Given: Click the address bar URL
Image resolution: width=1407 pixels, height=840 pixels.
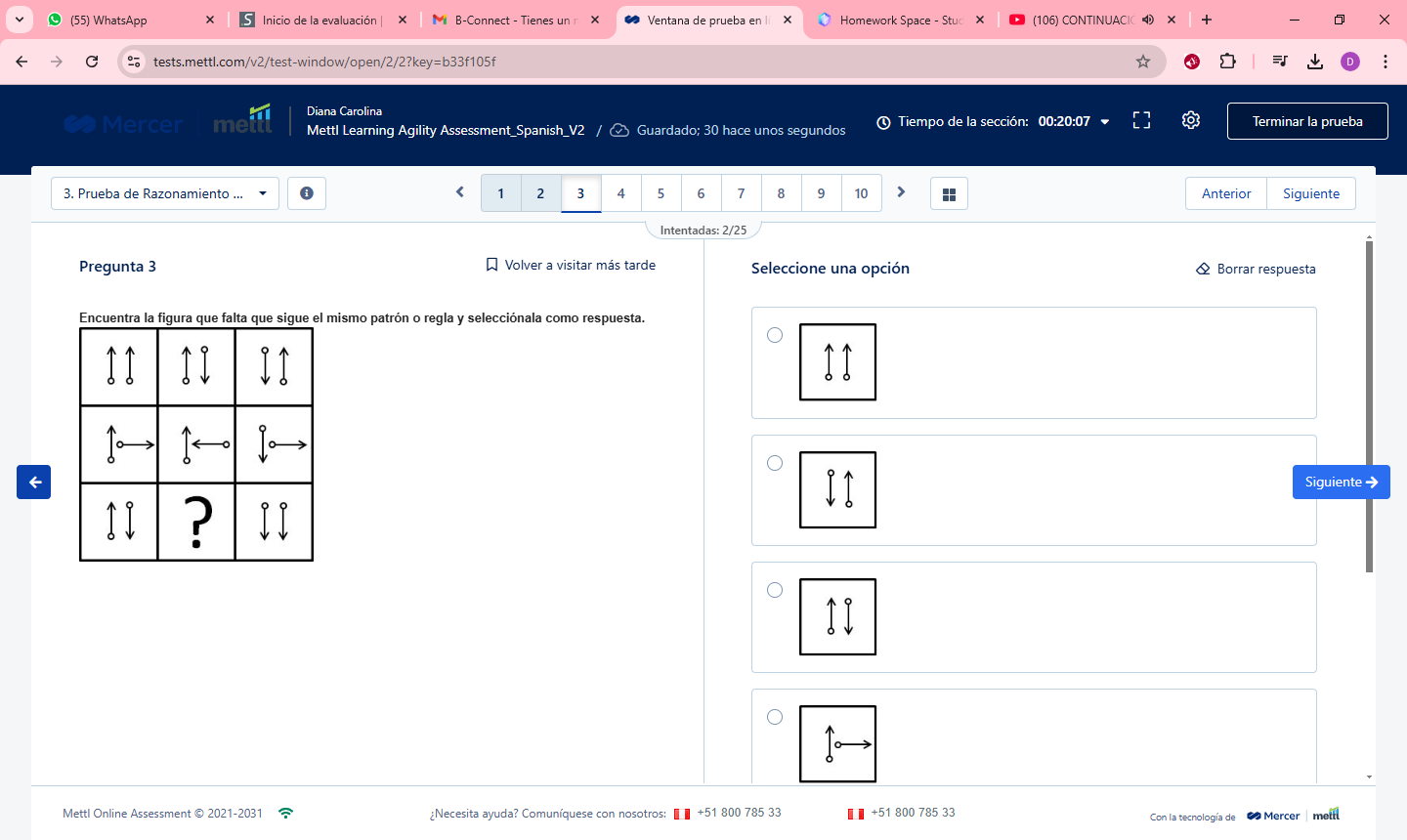Looking at the screenshot, I should [x=324, y=62].
